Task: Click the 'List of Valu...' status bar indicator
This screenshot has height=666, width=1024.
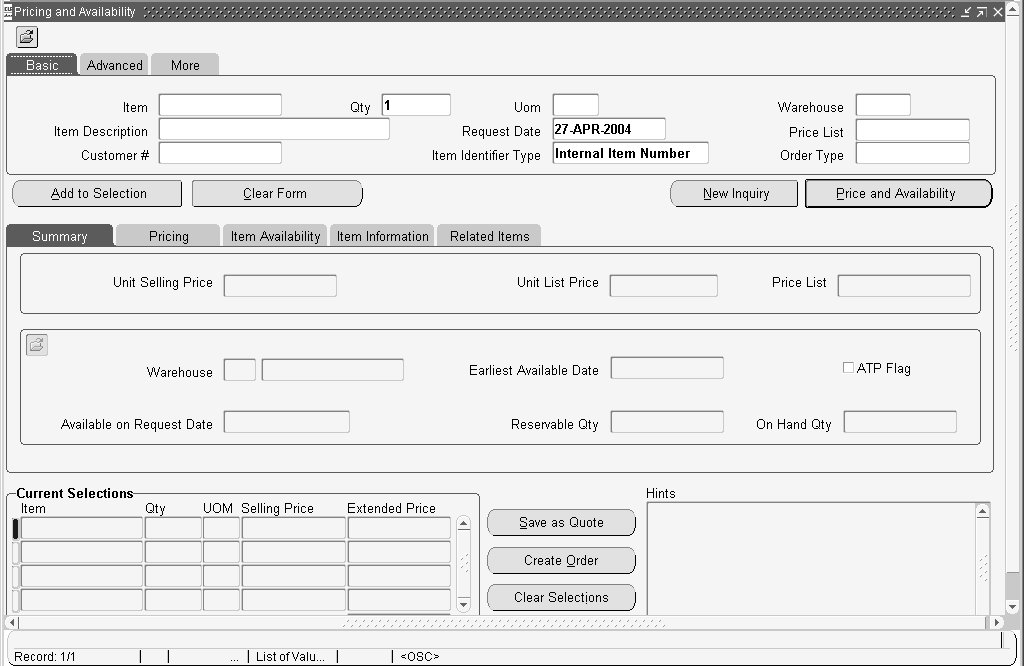Action: (x=290, y=657)
